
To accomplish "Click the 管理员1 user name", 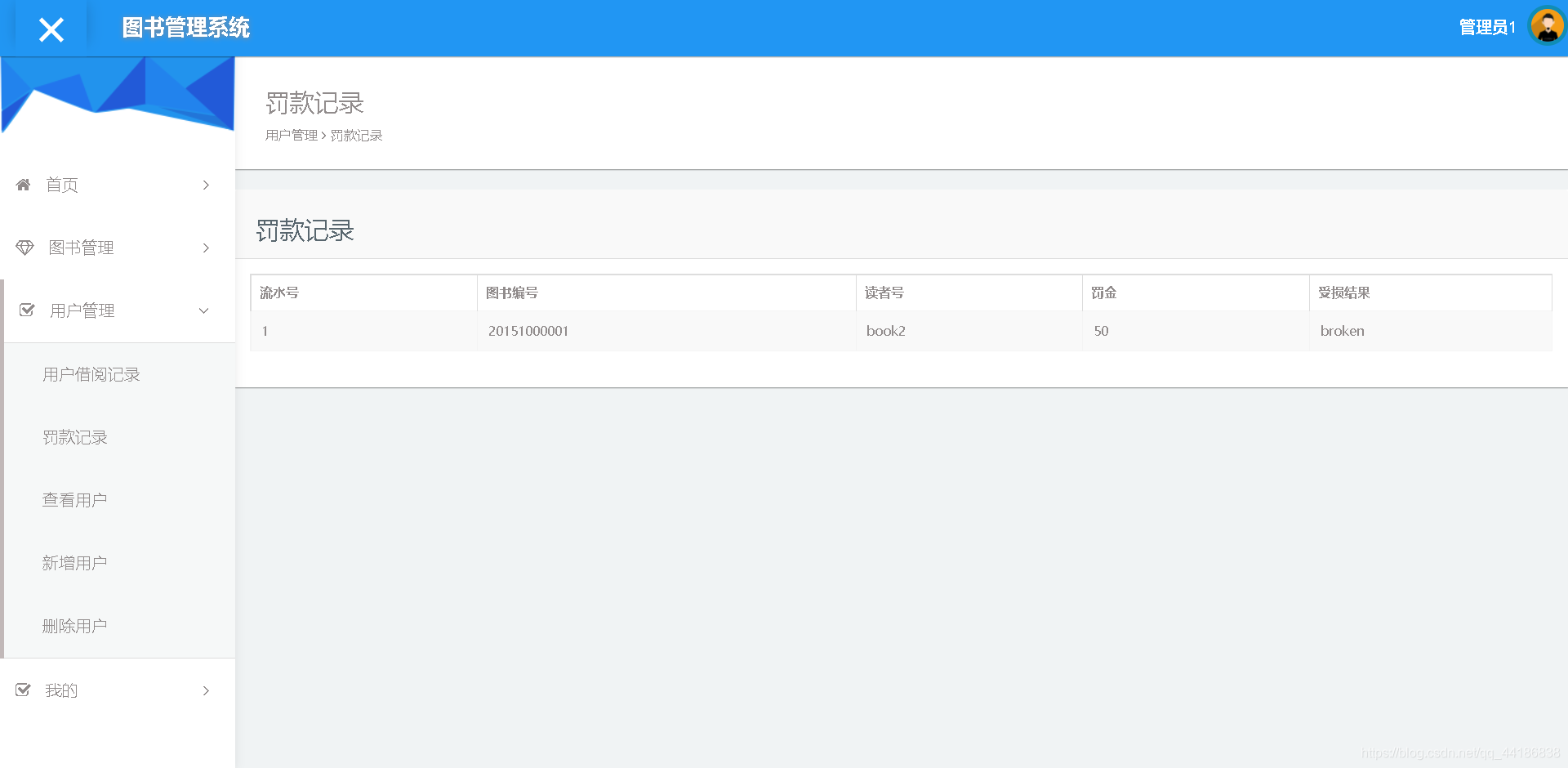I will [1486, 27].
